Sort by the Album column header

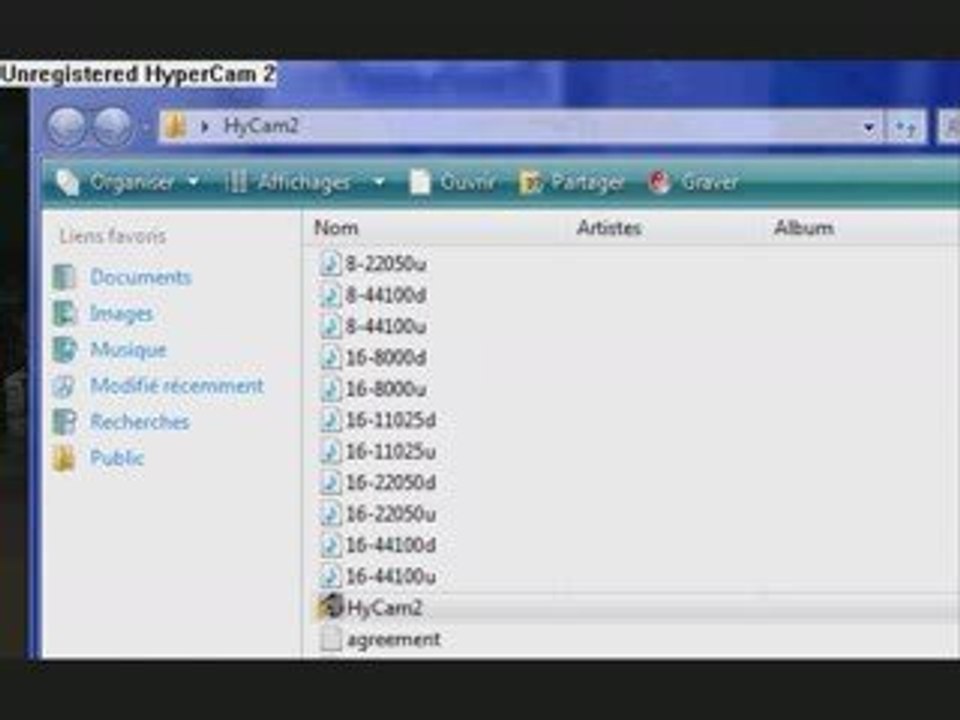[x=803, y=228]
